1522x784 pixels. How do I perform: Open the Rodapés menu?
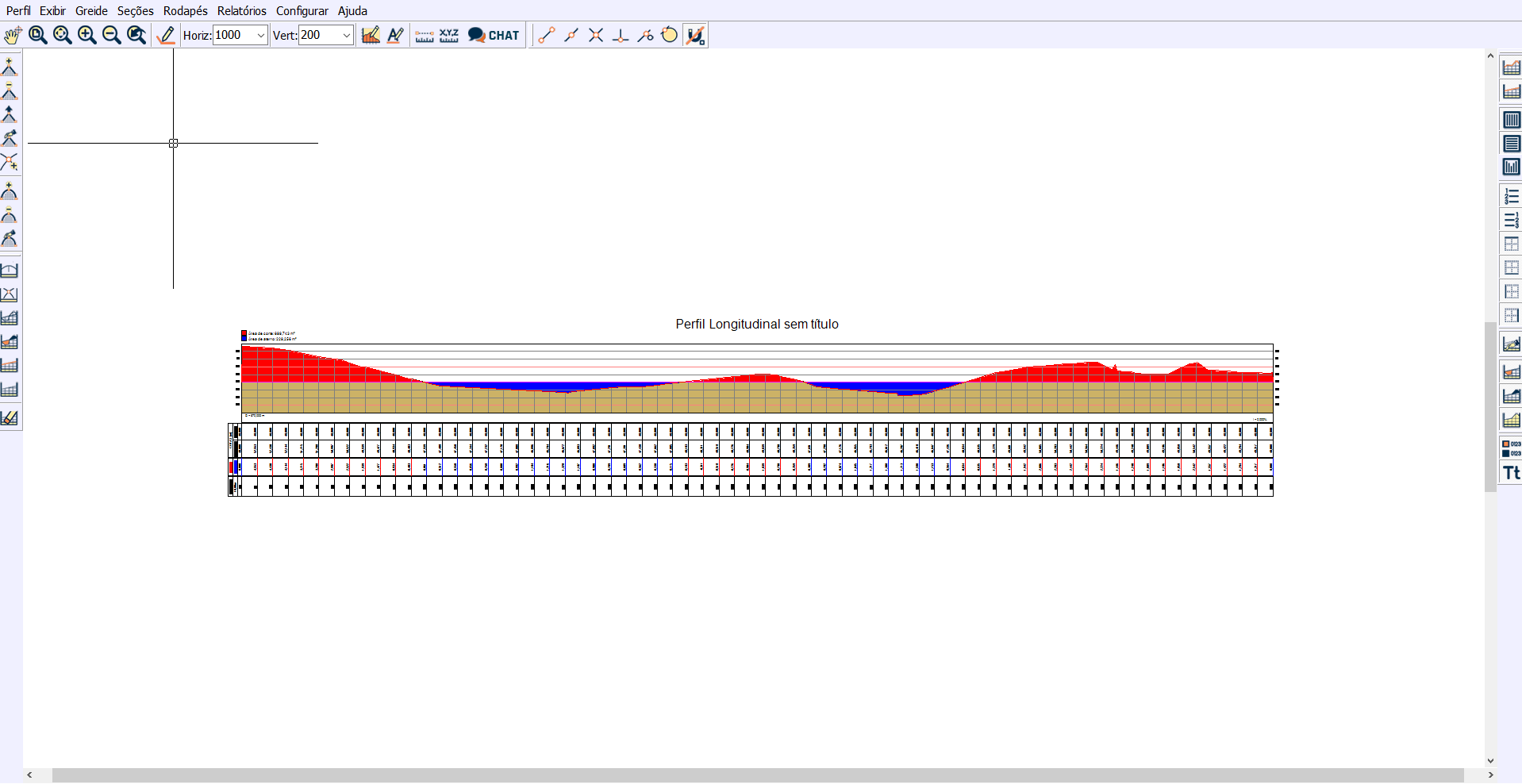185,10
